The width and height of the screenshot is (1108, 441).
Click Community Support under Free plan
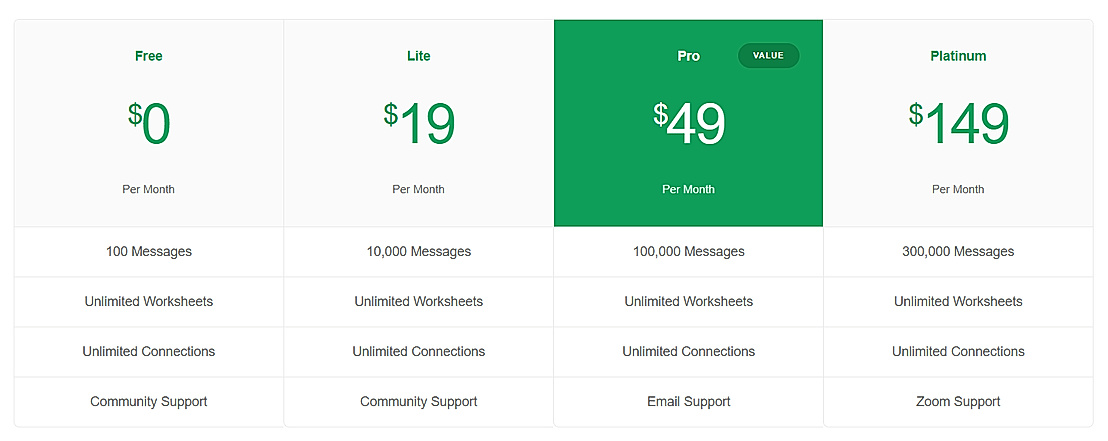149,402
